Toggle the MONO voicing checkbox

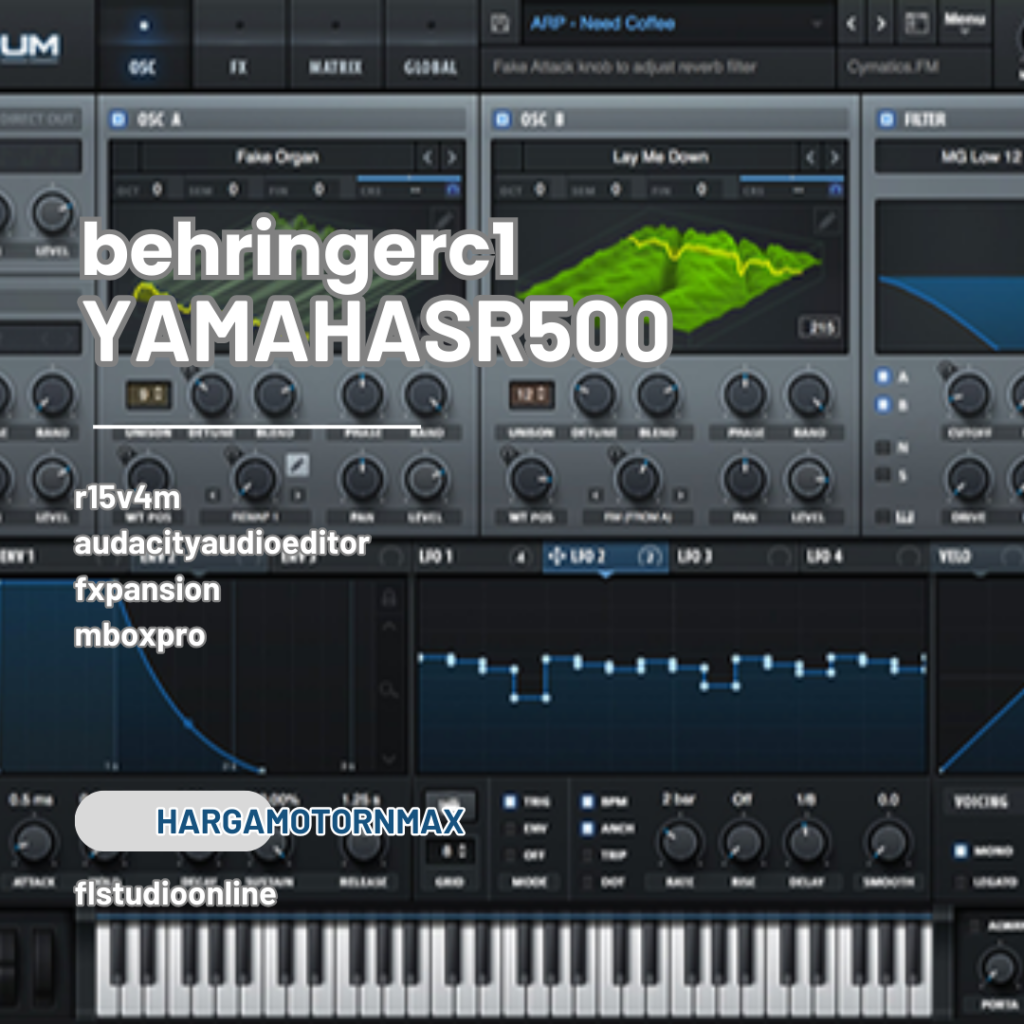961,851
